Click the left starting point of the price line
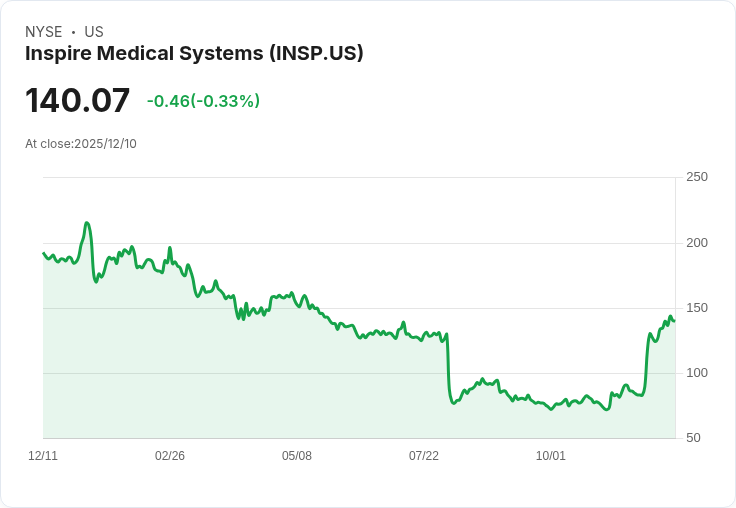This screenshot has height=508, width=736. (x=43, y=253)
